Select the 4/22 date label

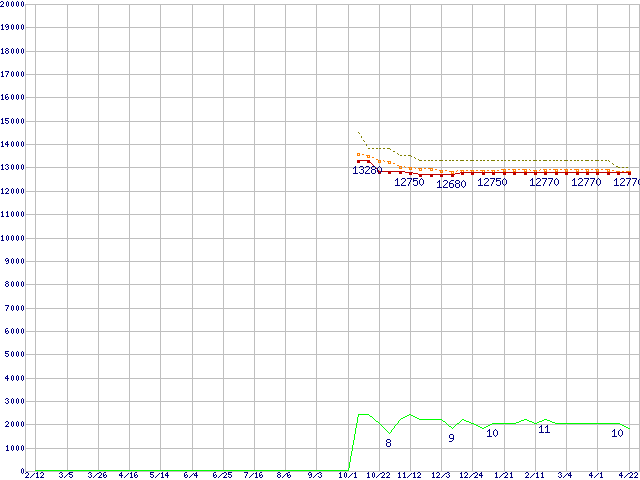[627, 475]
